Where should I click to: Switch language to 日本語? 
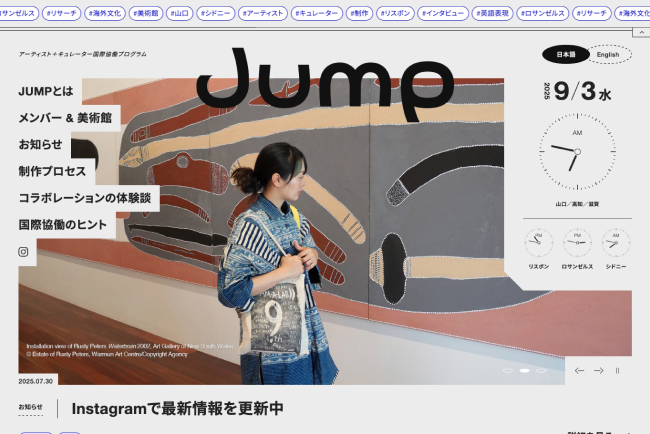coord(566,54)
